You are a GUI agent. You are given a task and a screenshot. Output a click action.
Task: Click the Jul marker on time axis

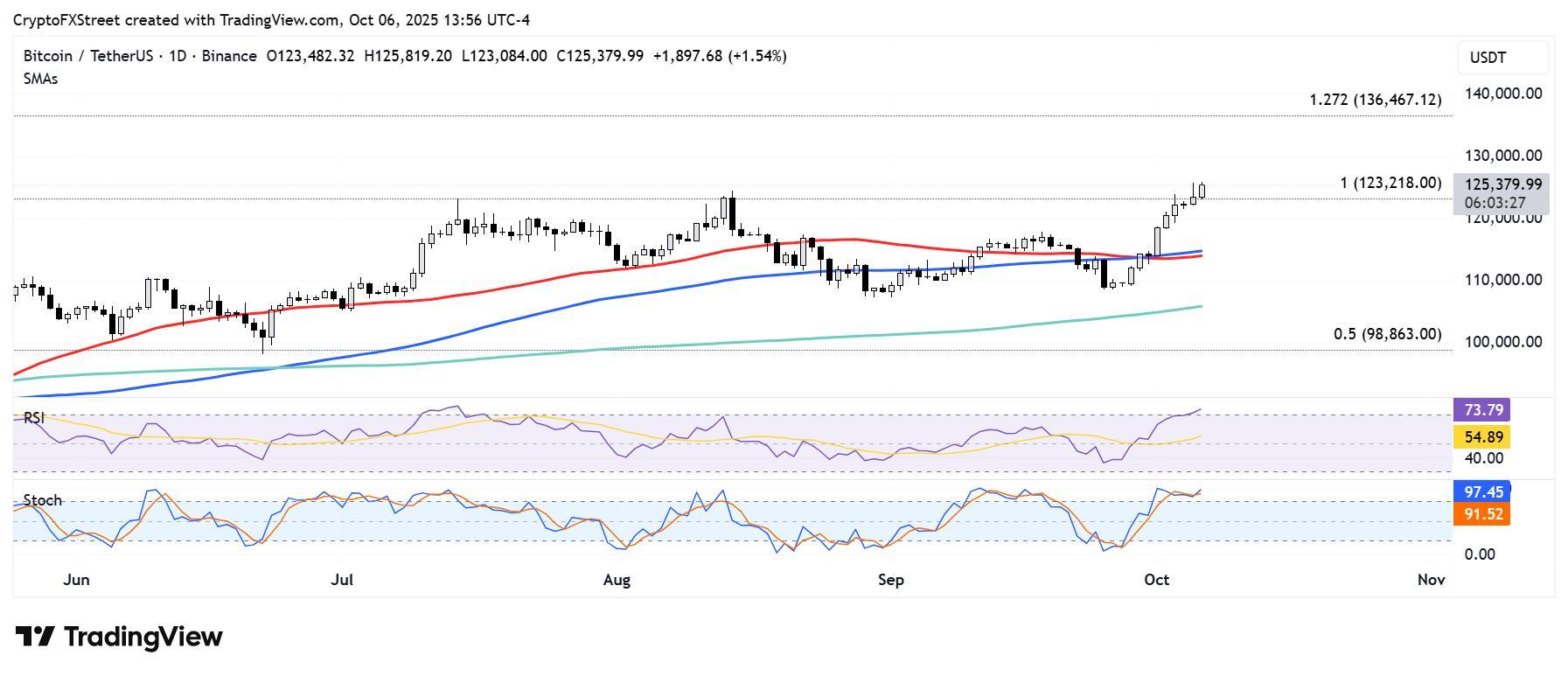342,580
